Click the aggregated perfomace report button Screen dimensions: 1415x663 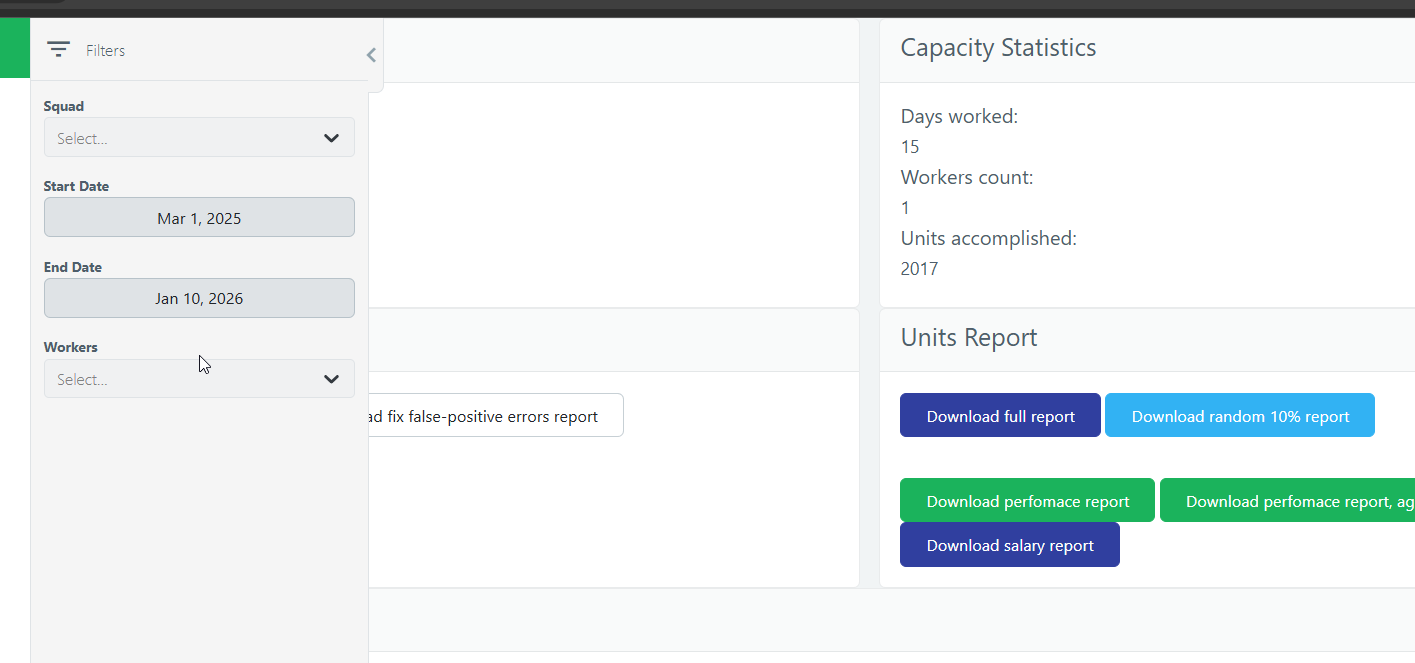tap(1290, 501)
